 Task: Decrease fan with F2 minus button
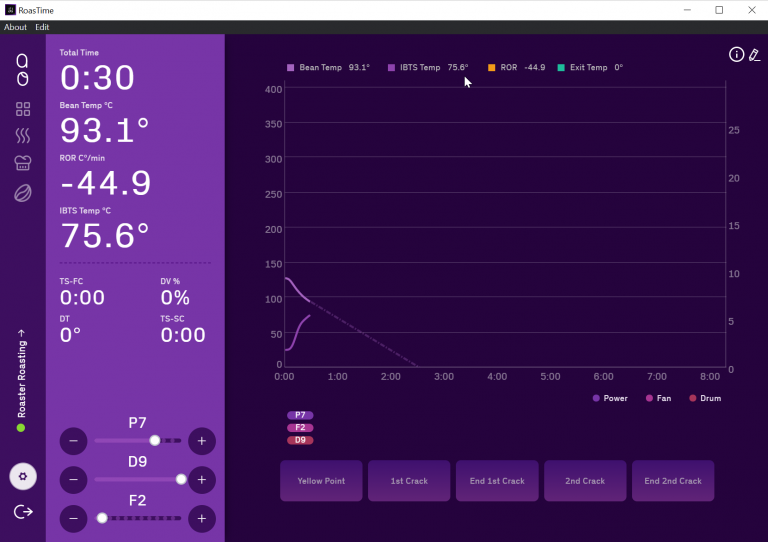coord(73,518)
